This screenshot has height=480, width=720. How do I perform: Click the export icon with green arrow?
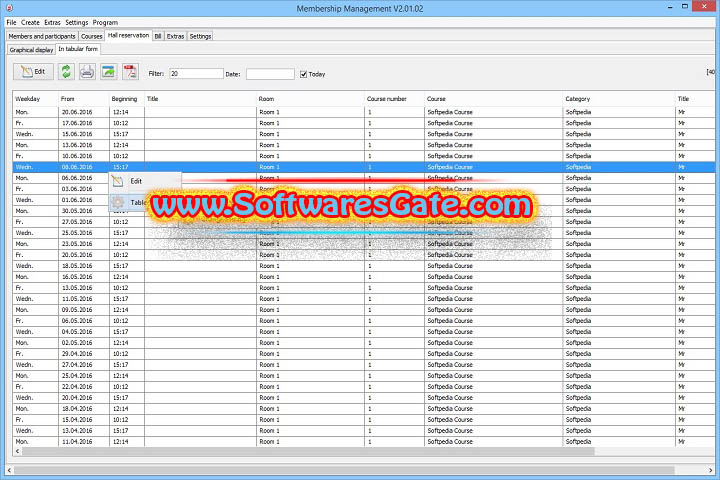[x=108, y=72]
